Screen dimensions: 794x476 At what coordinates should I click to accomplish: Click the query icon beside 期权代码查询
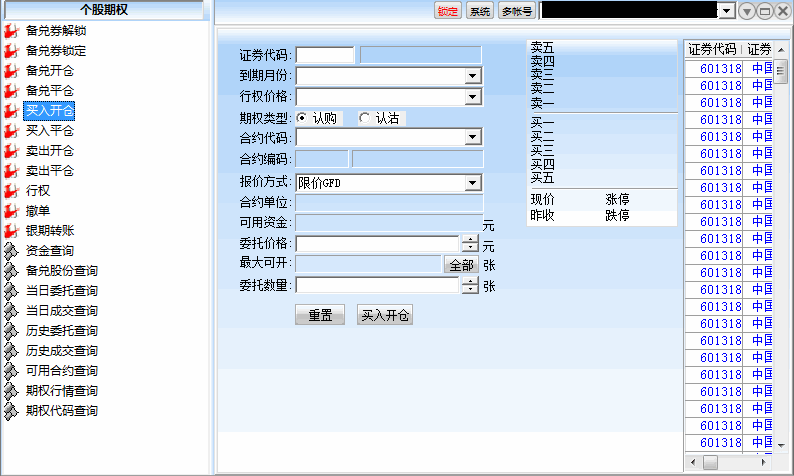click(x=11, y=411)
